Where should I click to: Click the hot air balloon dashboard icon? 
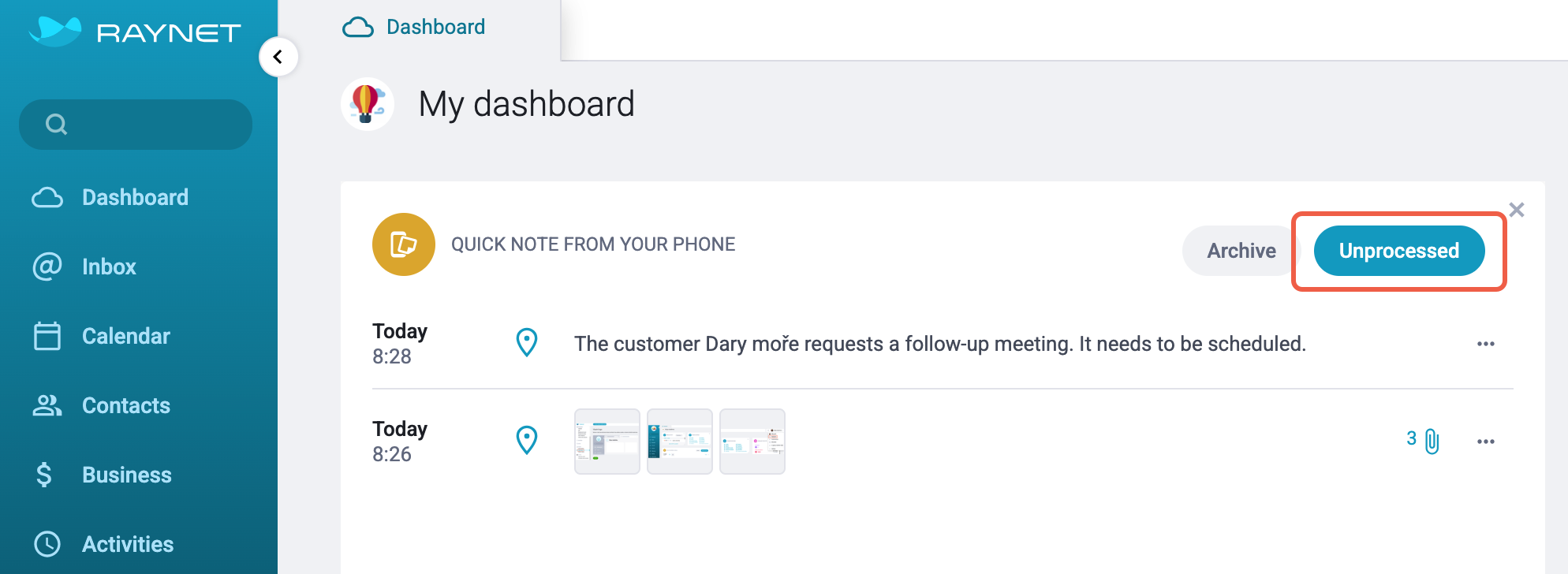pos(368,104)
